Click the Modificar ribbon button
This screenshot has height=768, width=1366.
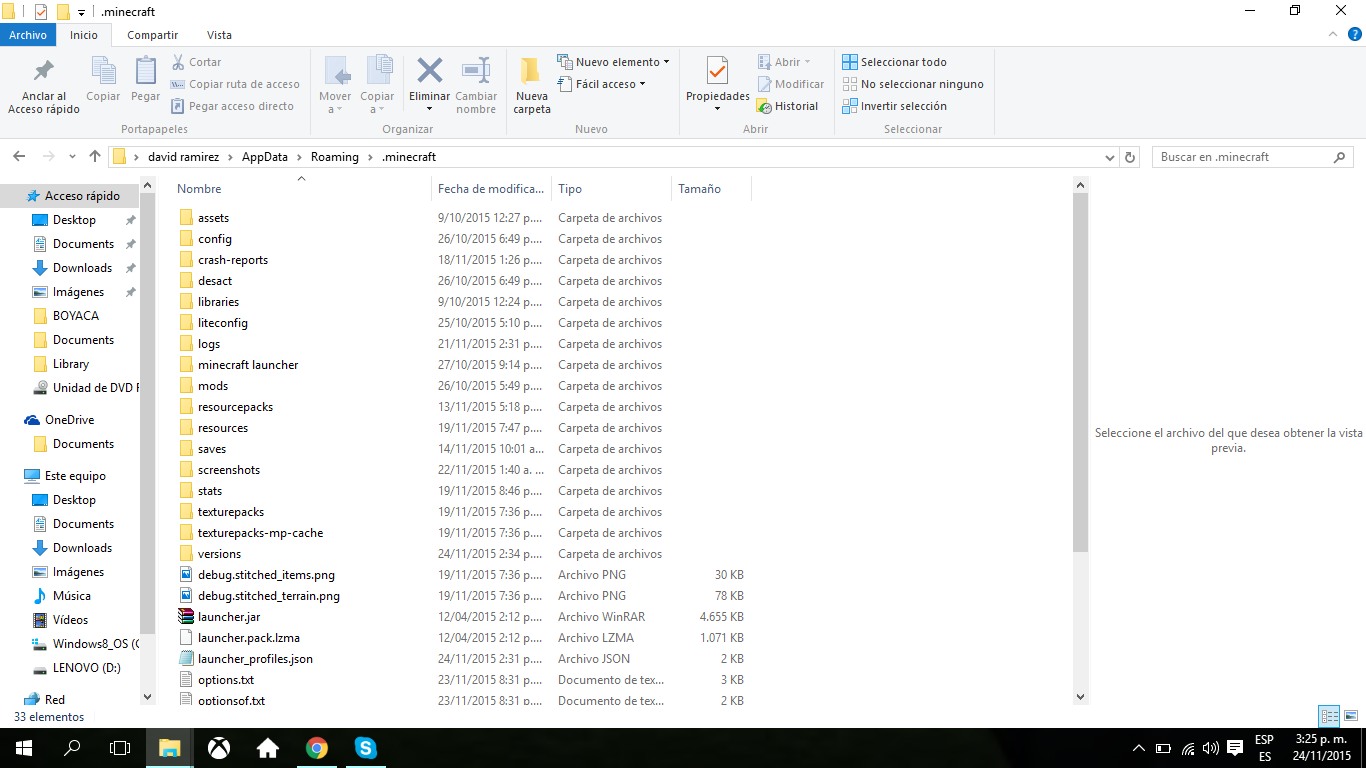point(791,84)
